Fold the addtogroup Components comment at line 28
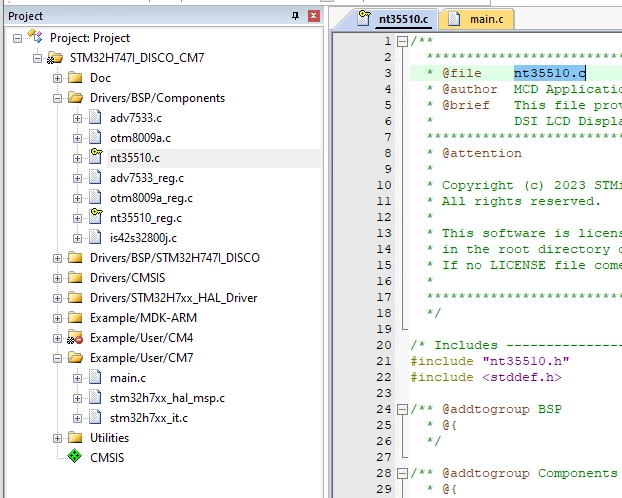The width and height of the screenshot is (622, 498). pos(403,473)
